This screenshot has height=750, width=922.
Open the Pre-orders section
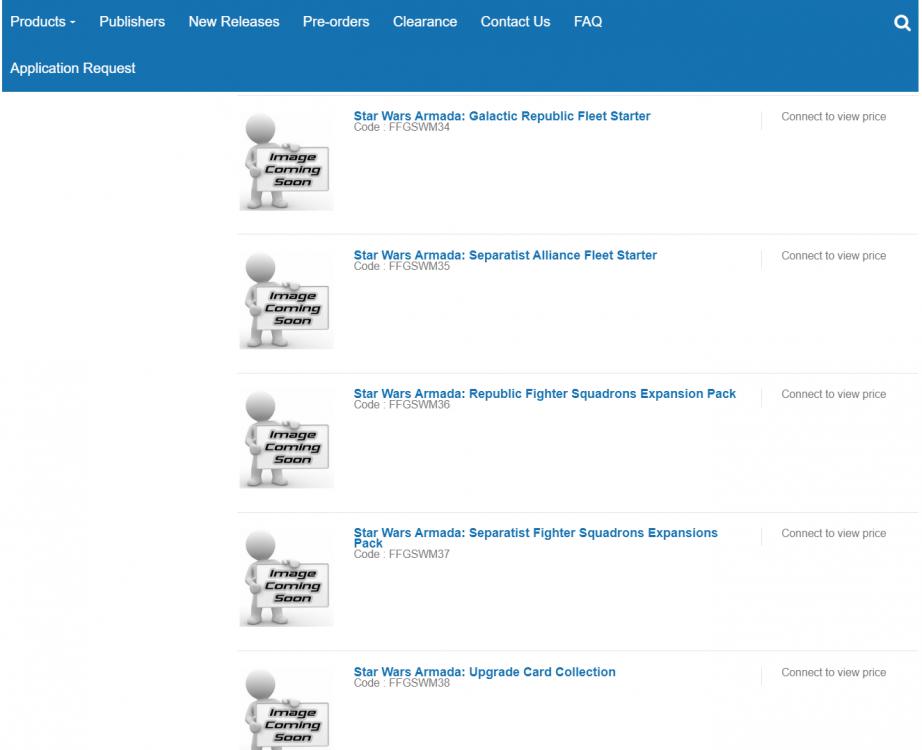coord(334,21)
